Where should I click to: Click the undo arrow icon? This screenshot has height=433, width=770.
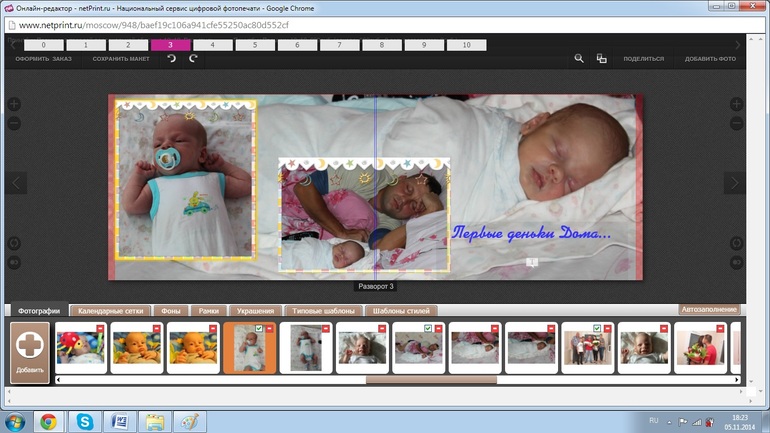tap(171, 59)
